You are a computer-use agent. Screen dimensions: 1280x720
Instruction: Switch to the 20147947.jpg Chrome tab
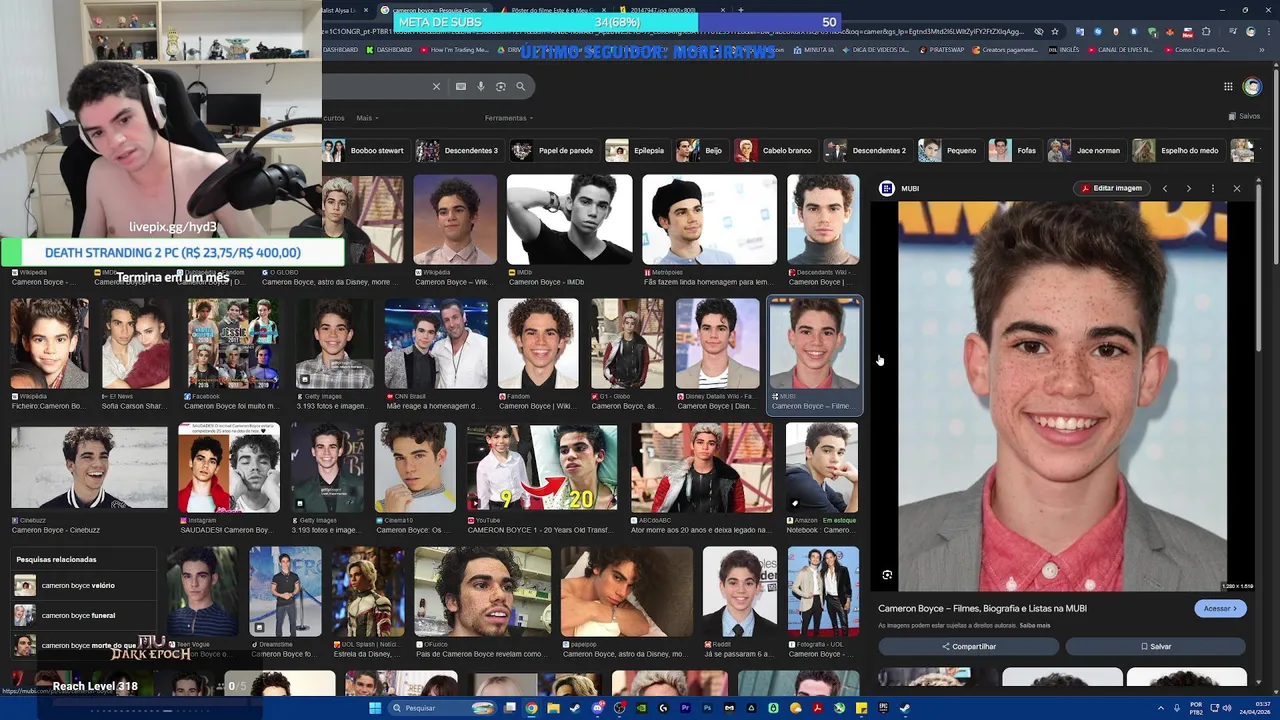[x=668, y=10]
